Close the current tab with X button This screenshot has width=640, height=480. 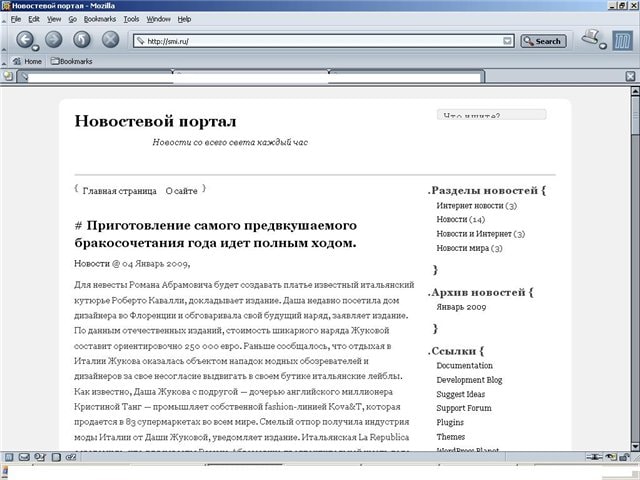point(630,76)
